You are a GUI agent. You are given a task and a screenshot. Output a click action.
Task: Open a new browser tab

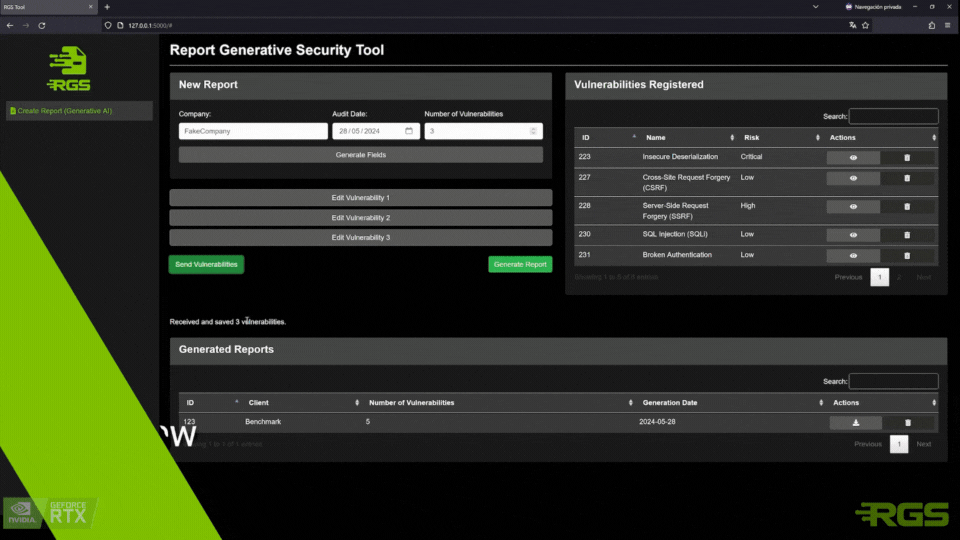107,7
